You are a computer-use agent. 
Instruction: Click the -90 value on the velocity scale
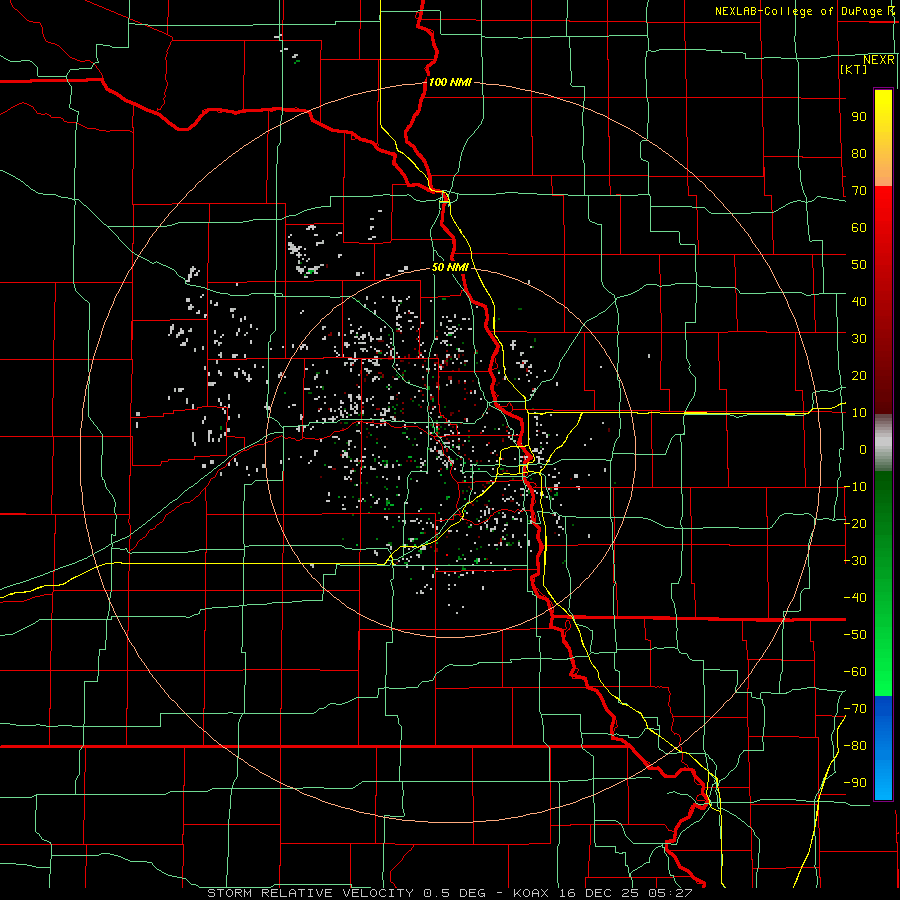pyautogui.click(x=855, y=783)
